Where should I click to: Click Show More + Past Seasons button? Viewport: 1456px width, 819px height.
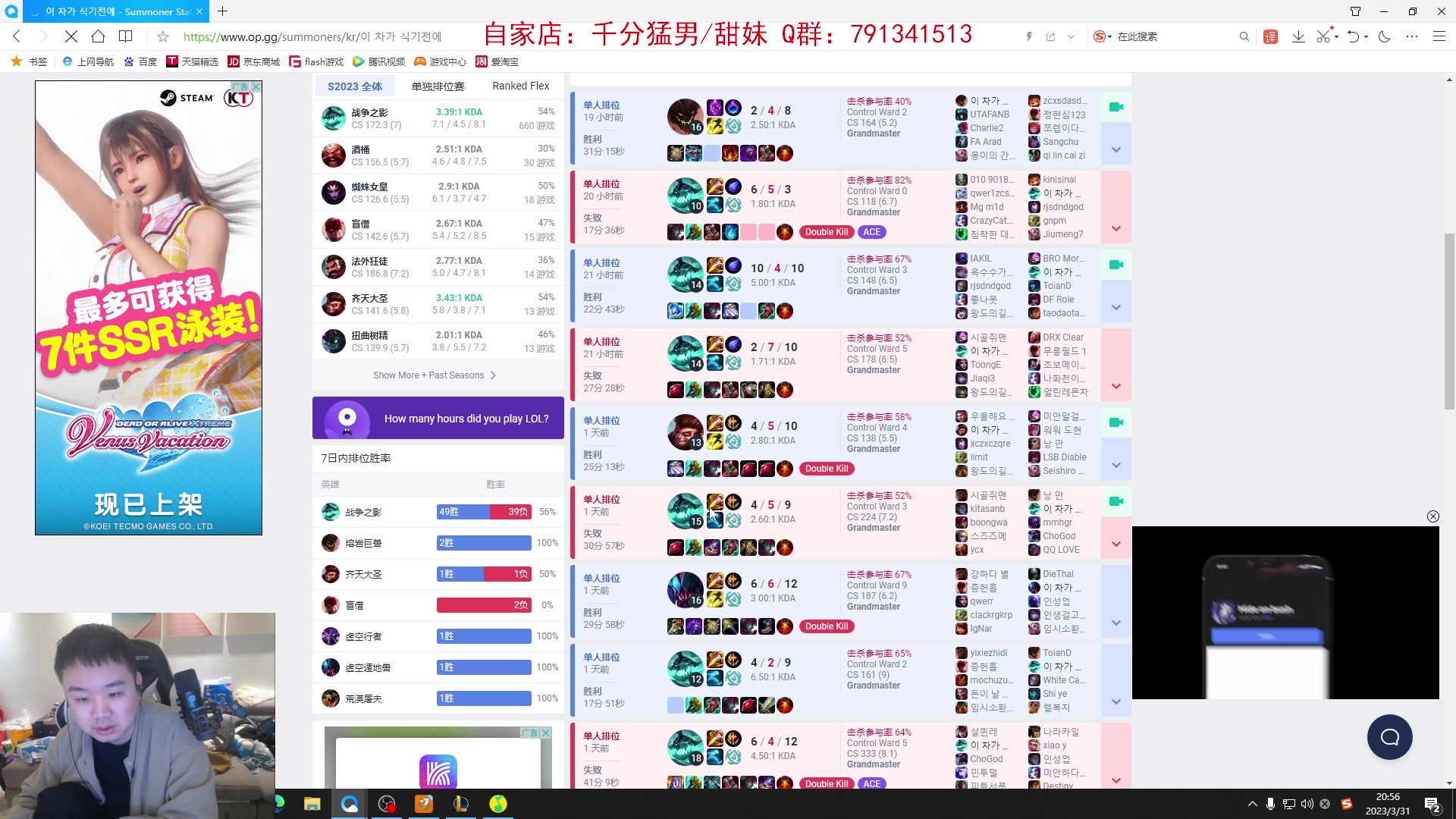click(x=434, y=374)
